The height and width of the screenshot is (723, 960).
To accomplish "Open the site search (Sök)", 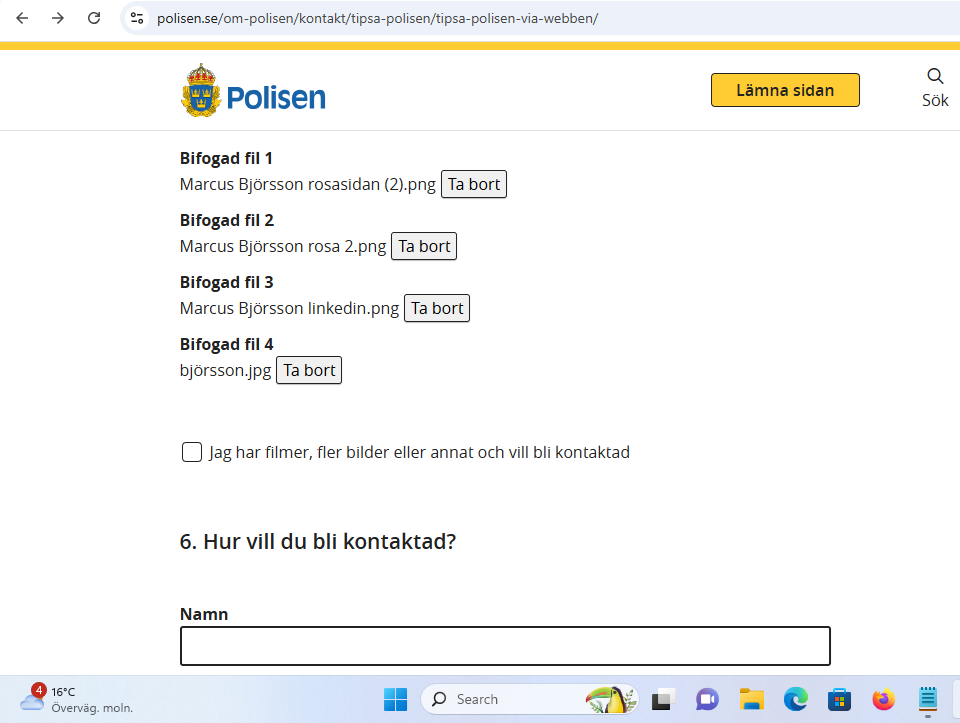I will point(935,88).
